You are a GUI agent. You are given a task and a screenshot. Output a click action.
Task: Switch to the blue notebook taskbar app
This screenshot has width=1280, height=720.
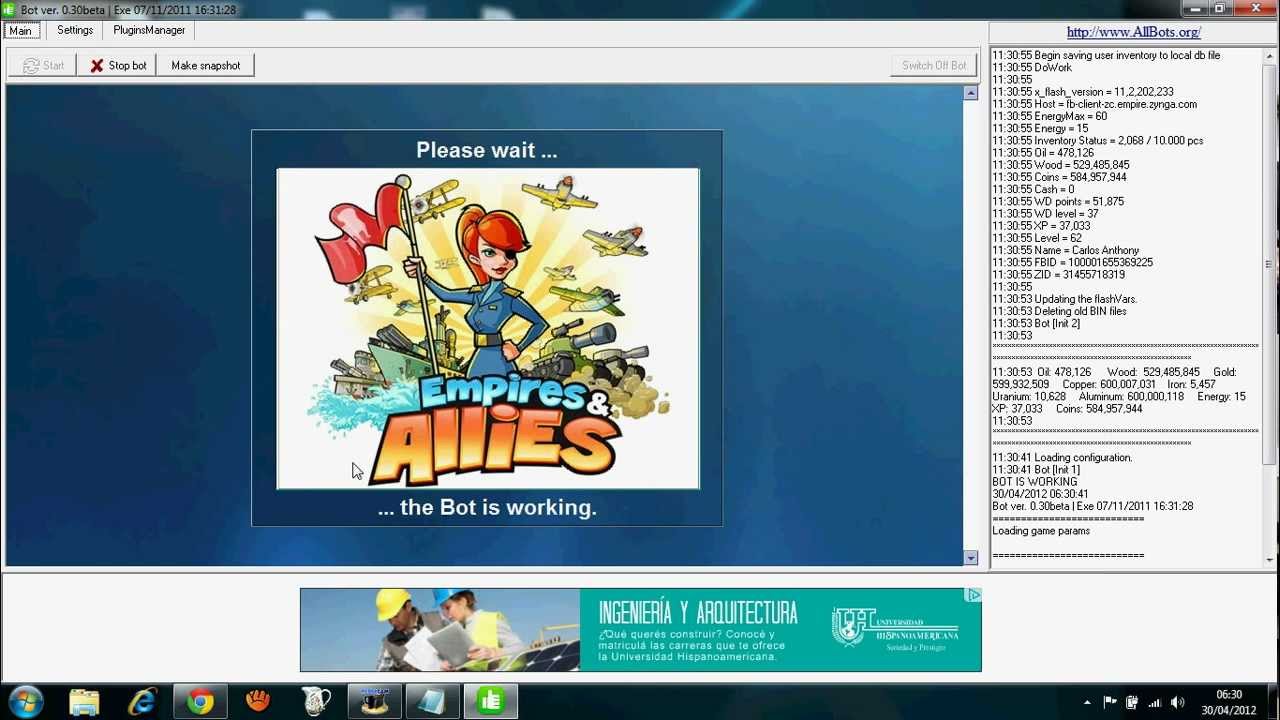[x=432, y=701]
